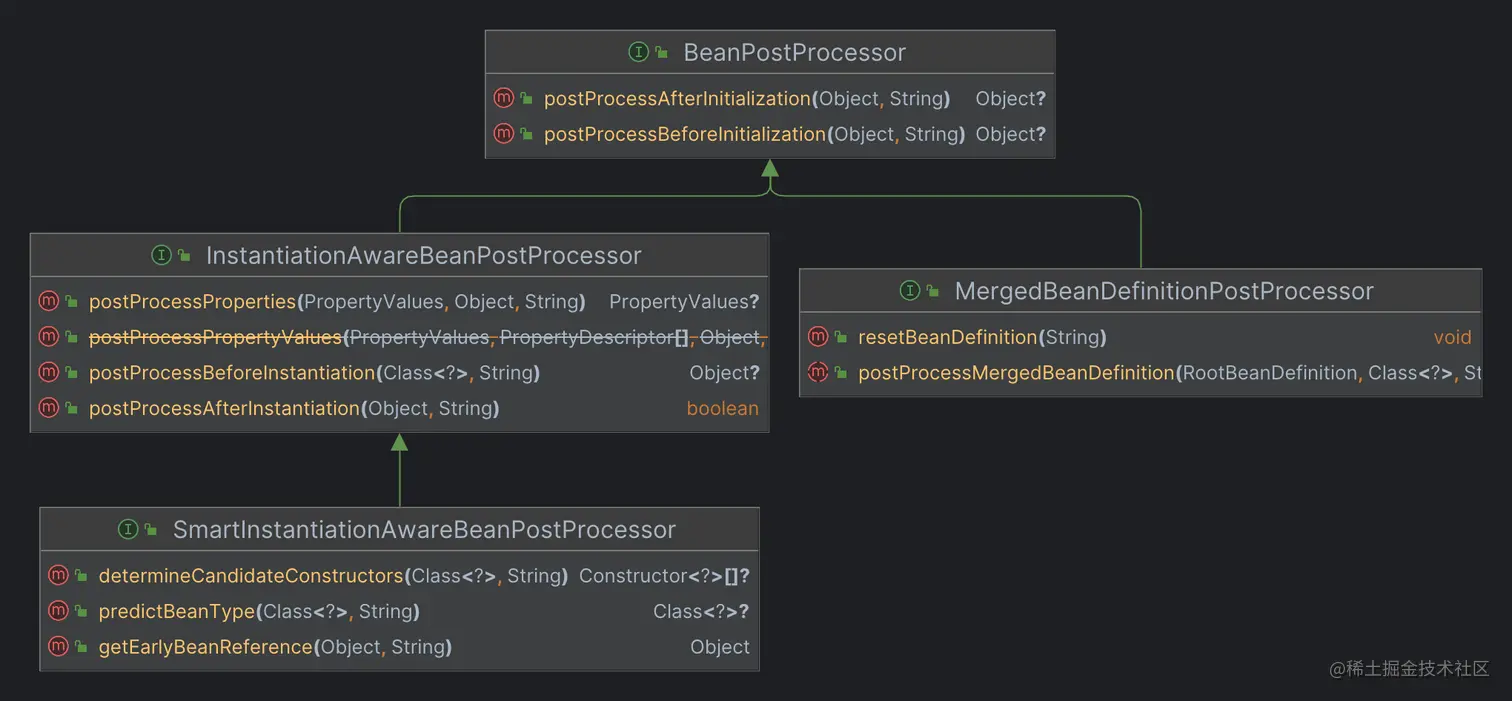Viewport: 1512px width, 701px height.
Task: Select the deprecated postProcessPropertyValues method
Action: [215, 337]
